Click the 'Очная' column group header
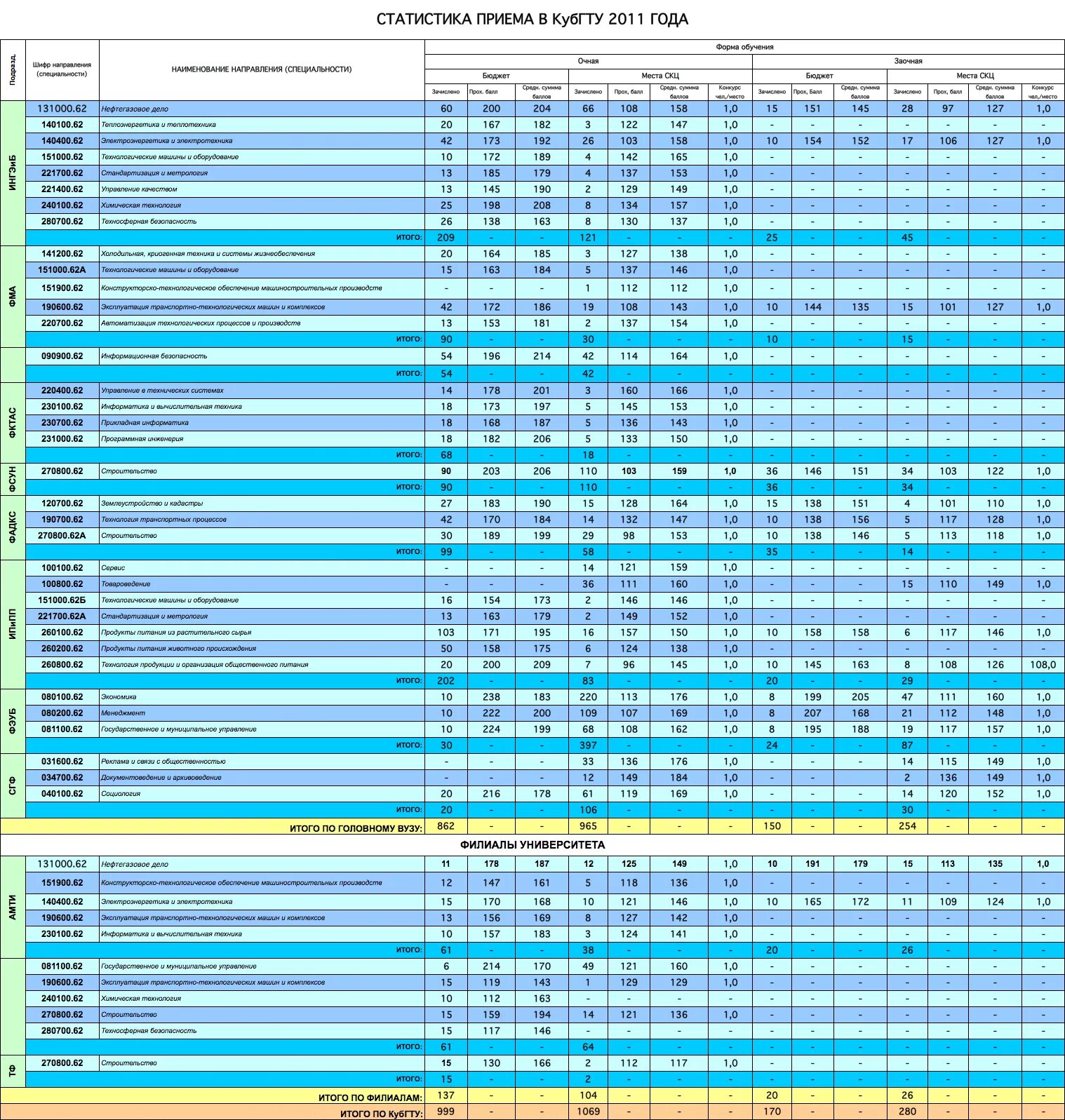The height and width of the screenshot is (1120, 1065). point(588,61)
